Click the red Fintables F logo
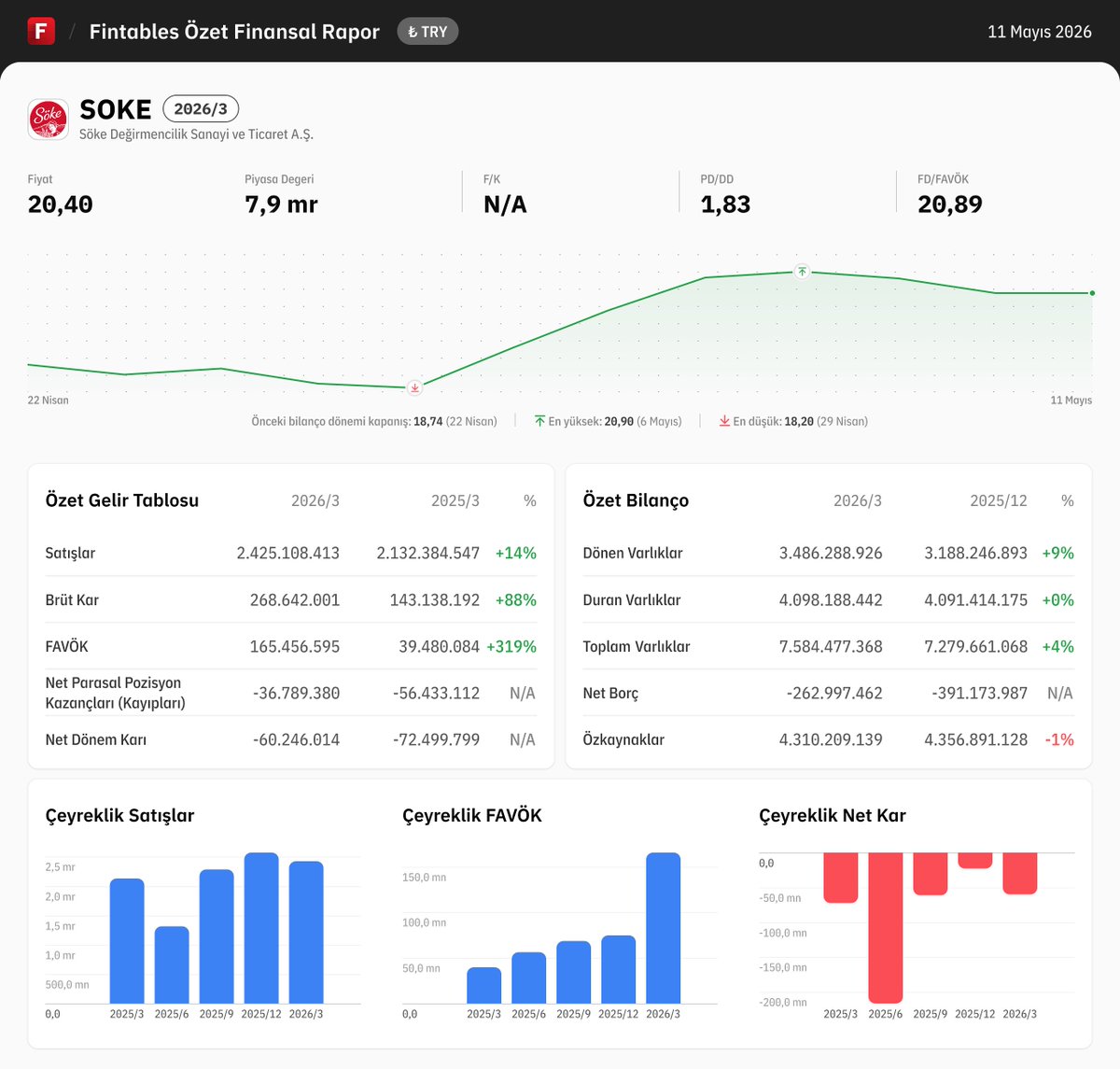This screenshot has height=1069, width=1120. [x=41, y=31]
